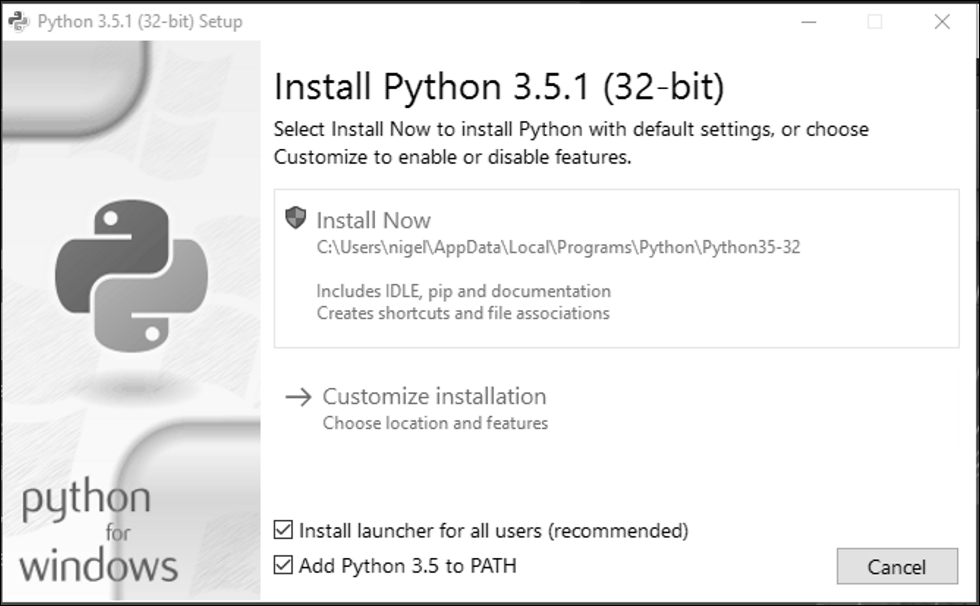Uncheck the Install launcher for all users checkbox
980x606 pixels.
point(284,530)
